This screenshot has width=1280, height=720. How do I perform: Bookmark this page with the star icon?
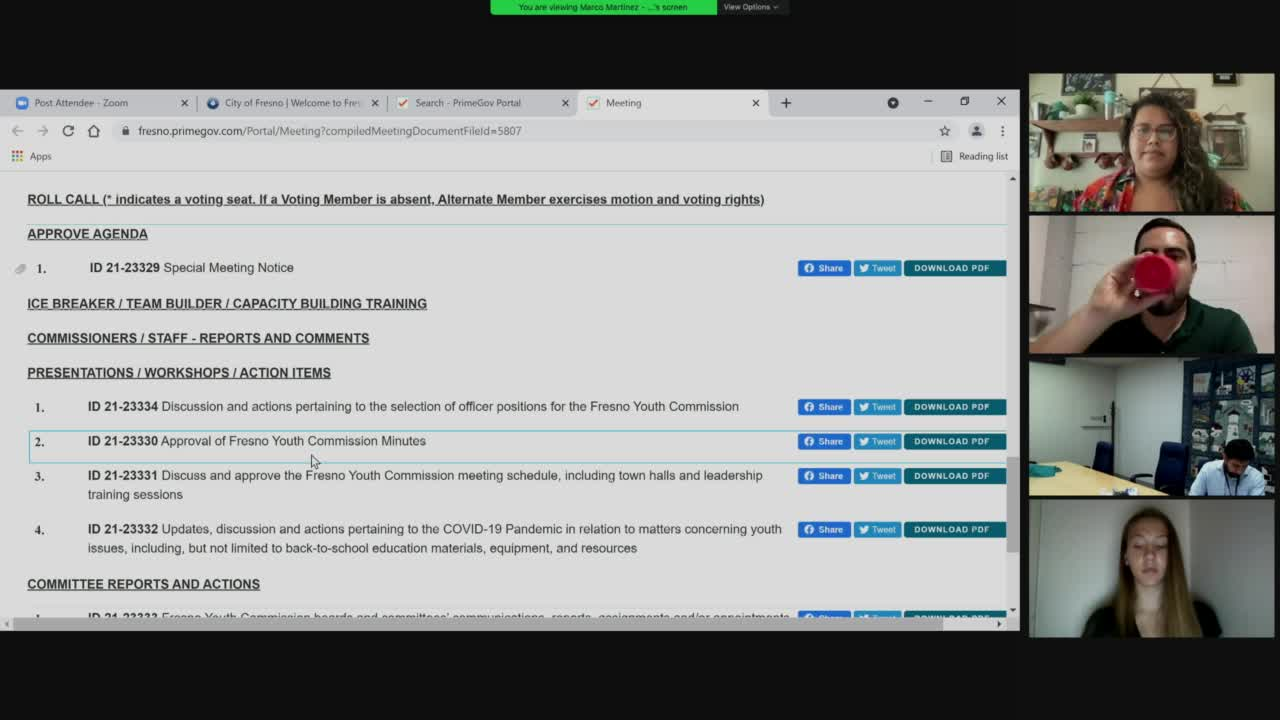[944, 131]
